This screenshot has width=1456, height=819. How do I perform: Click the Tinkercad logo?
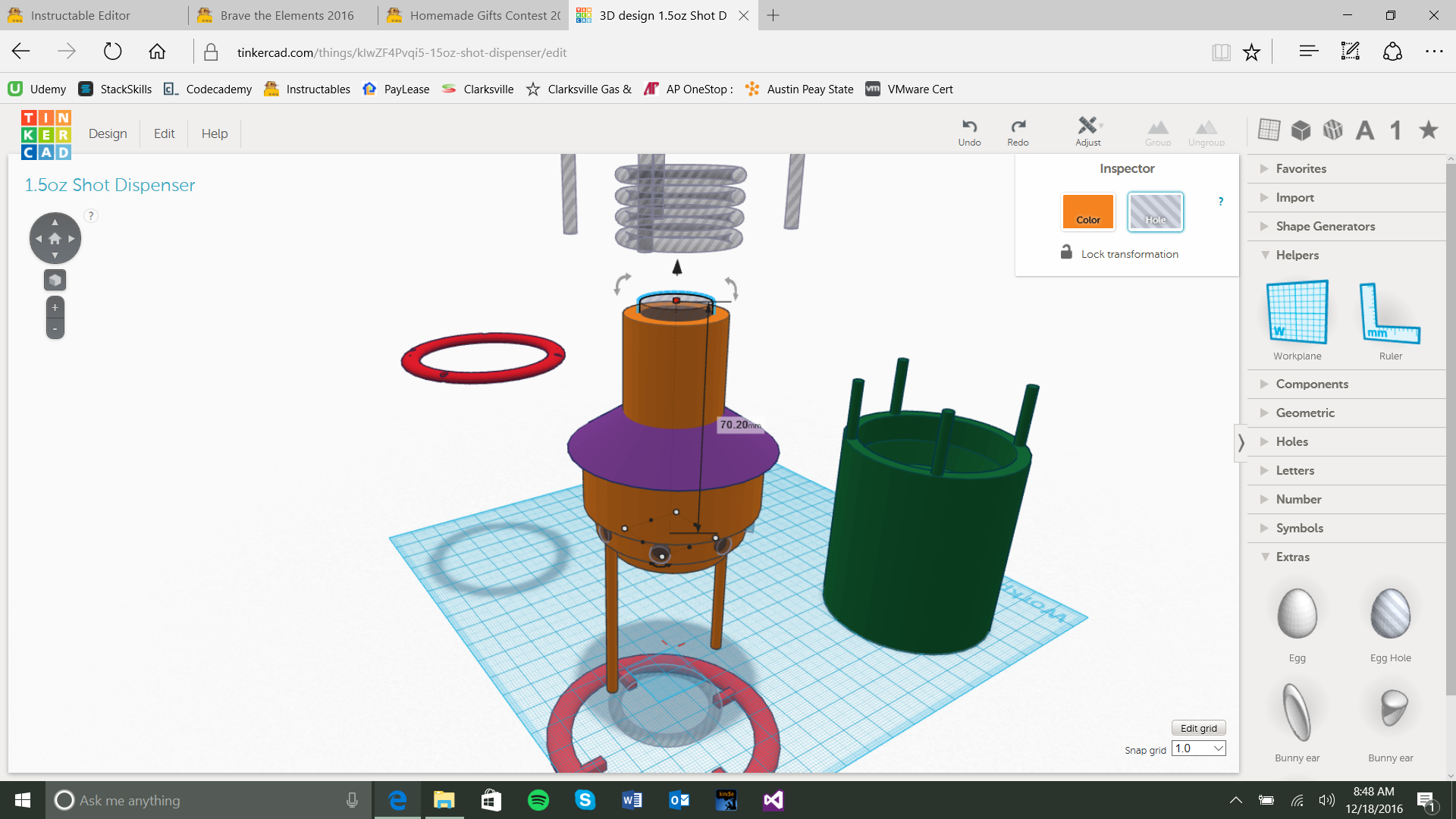pyautogui.click(x=45, y=135)
